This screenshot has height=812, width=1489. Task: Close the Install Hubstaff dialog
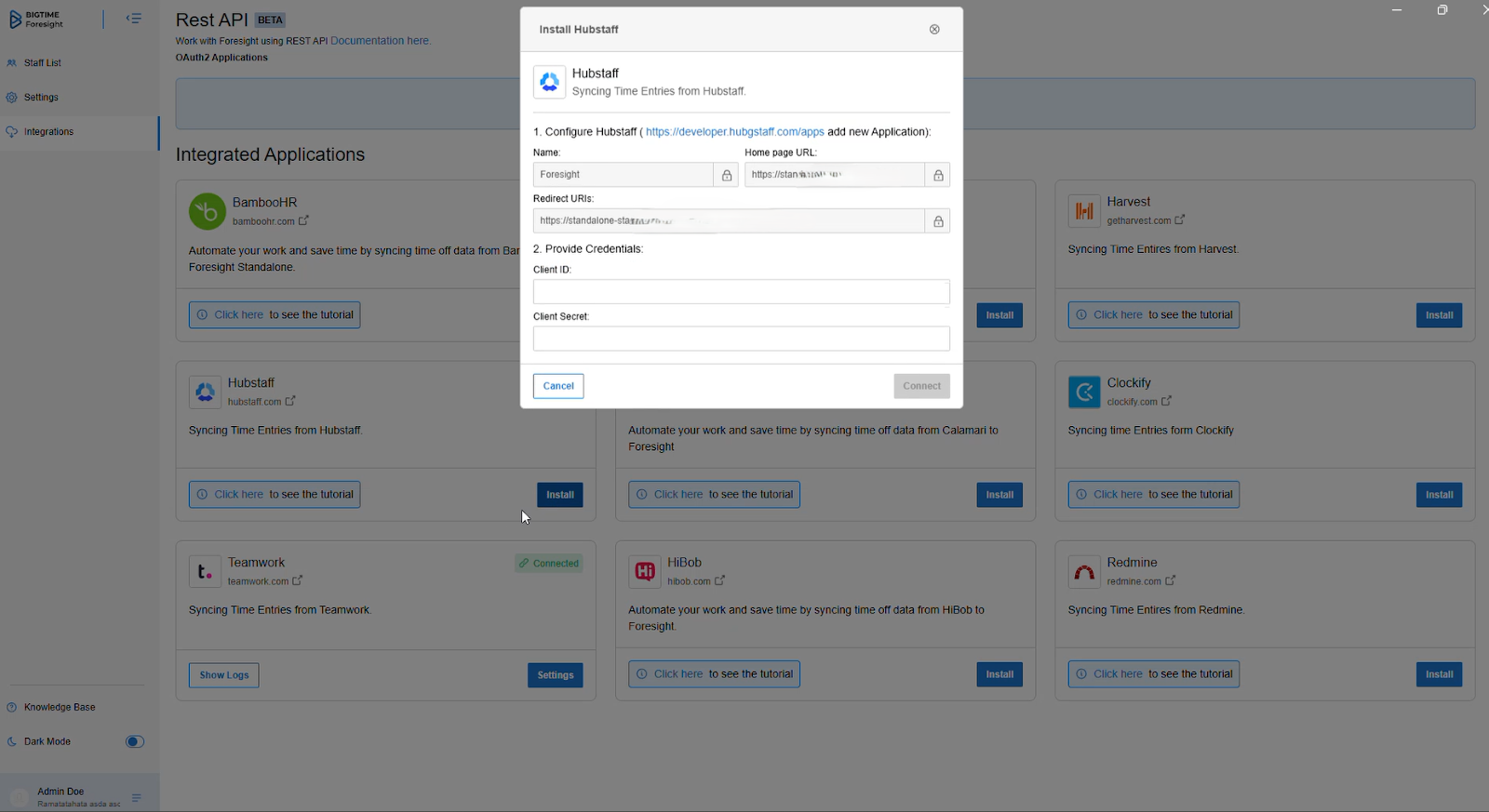(934, 30)
